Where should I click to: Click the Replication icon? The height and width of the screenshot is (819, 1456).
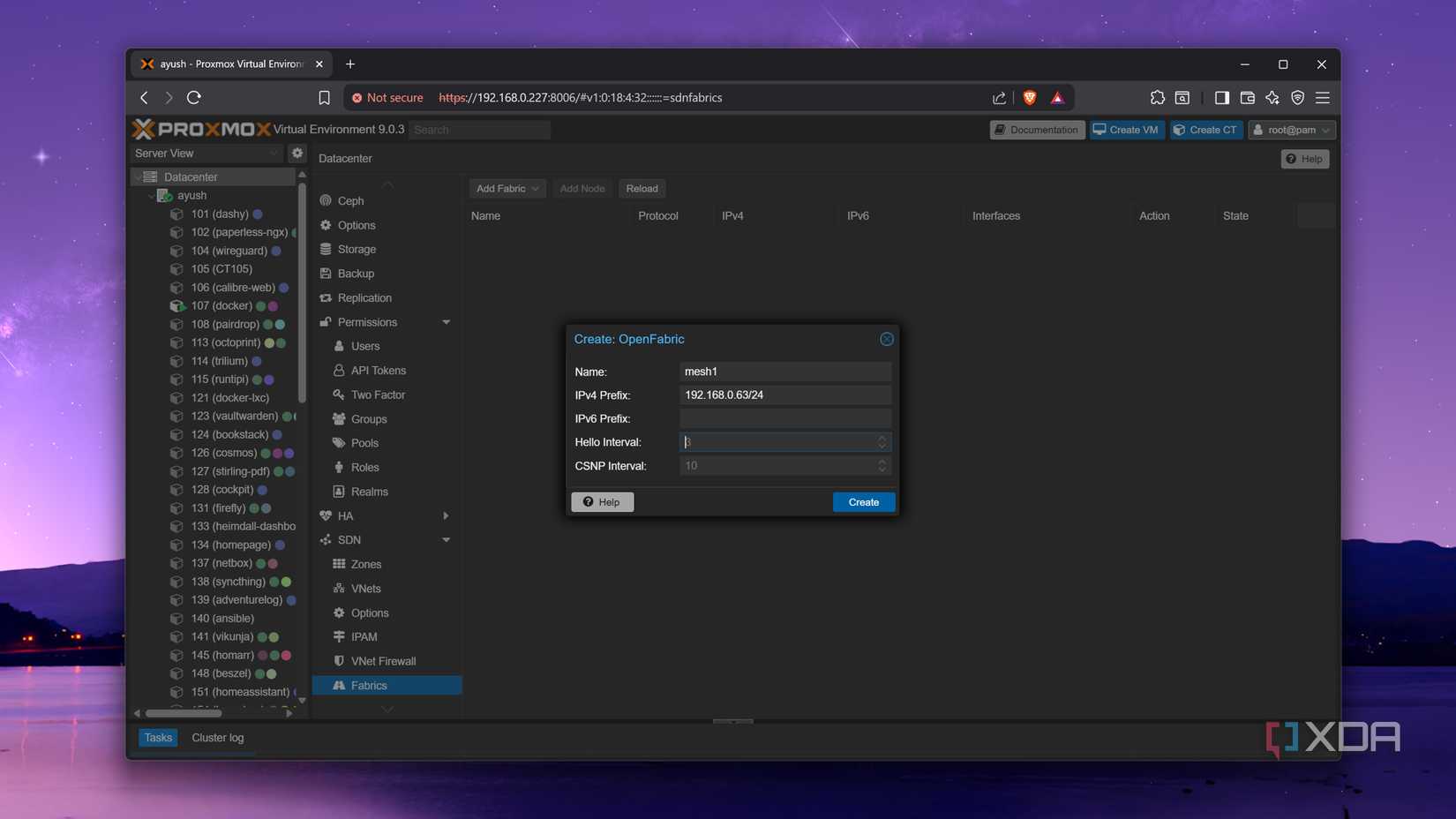326,297
